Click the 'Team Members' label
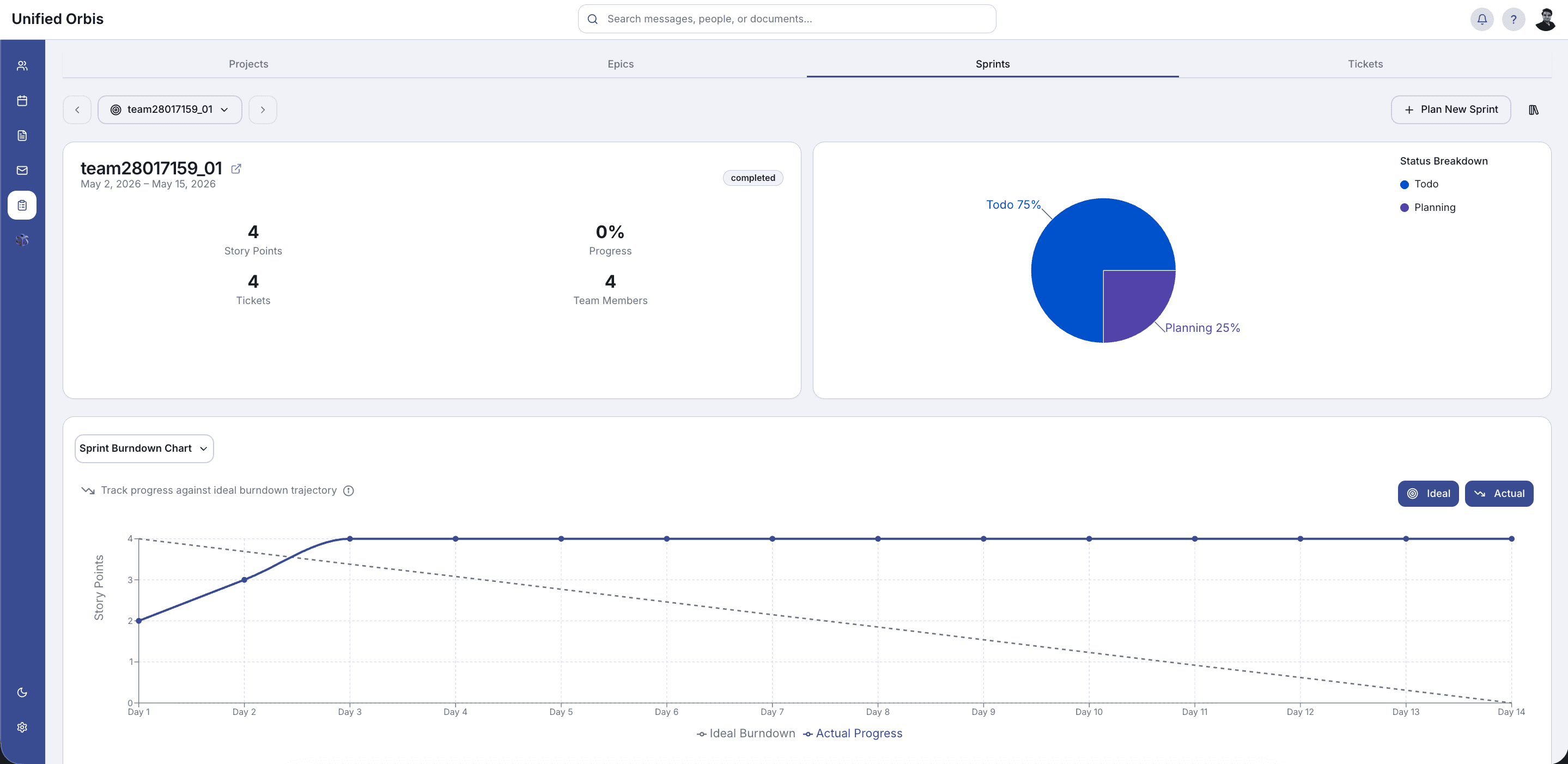Screen dimensions: 1568x764 tap(610, 301)
